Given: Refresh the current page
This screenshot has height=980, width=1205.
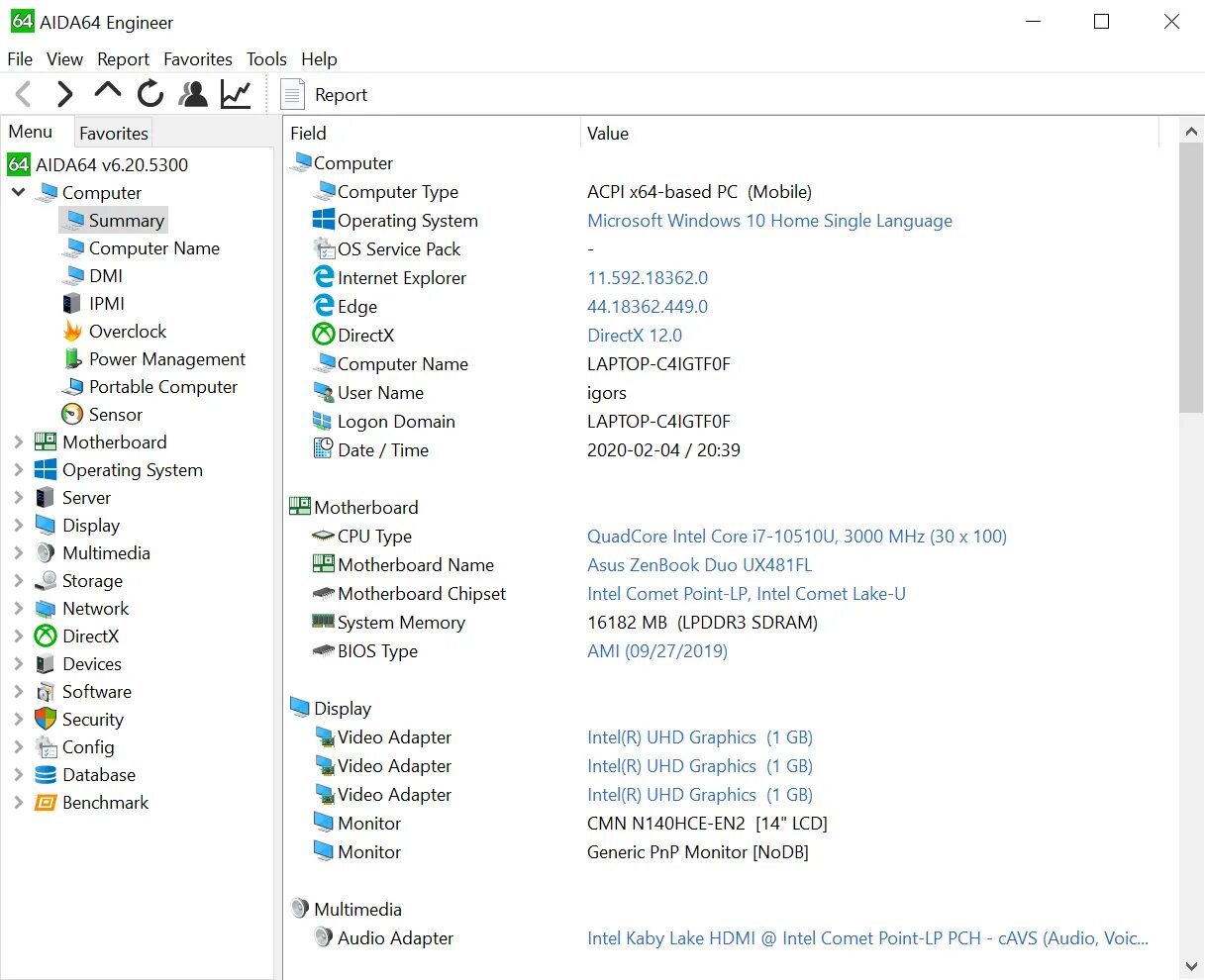Looking at the screenshot, I should point(150,94).
